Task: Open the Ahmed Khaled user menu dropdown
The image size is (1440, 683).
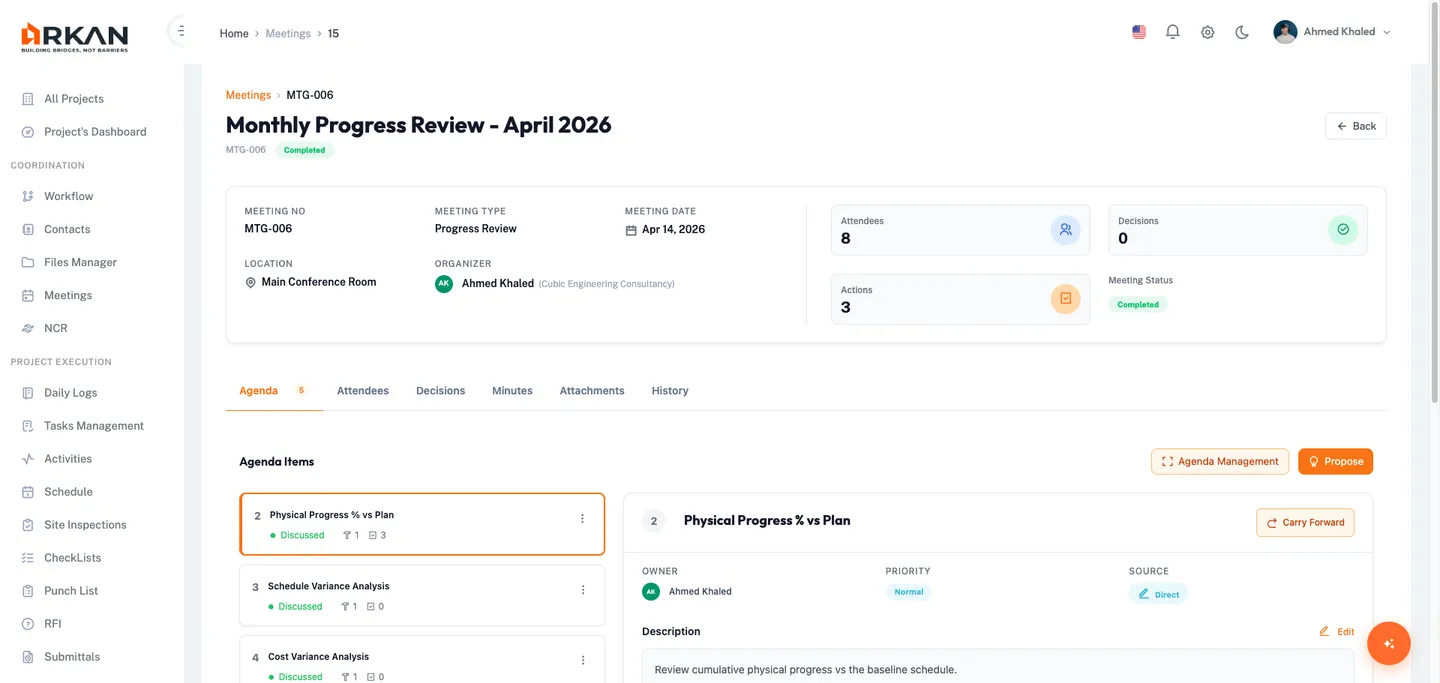Action: point(1332,32)
